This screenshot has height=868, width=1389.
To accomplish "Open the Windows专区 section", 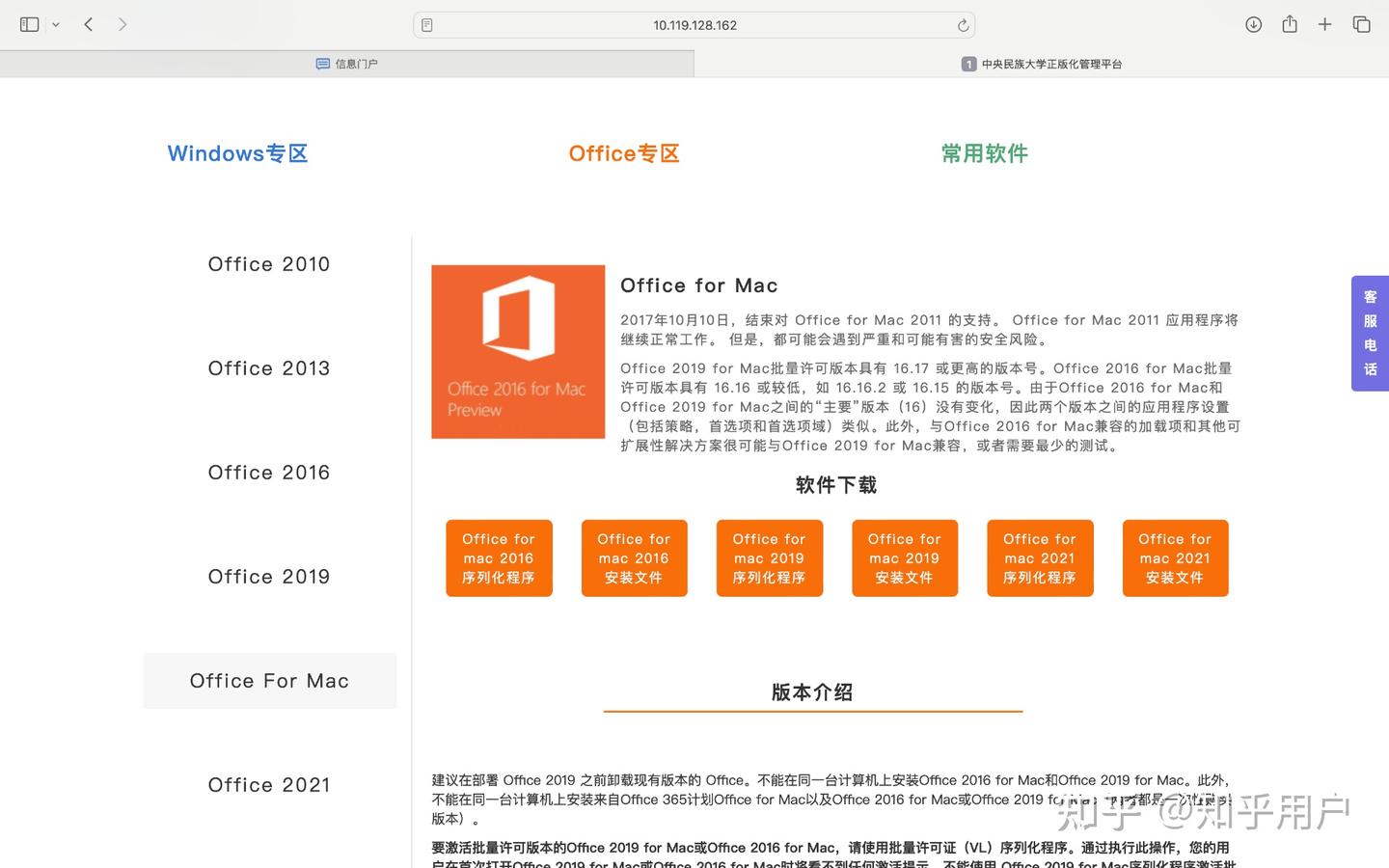I will [237, 153].
